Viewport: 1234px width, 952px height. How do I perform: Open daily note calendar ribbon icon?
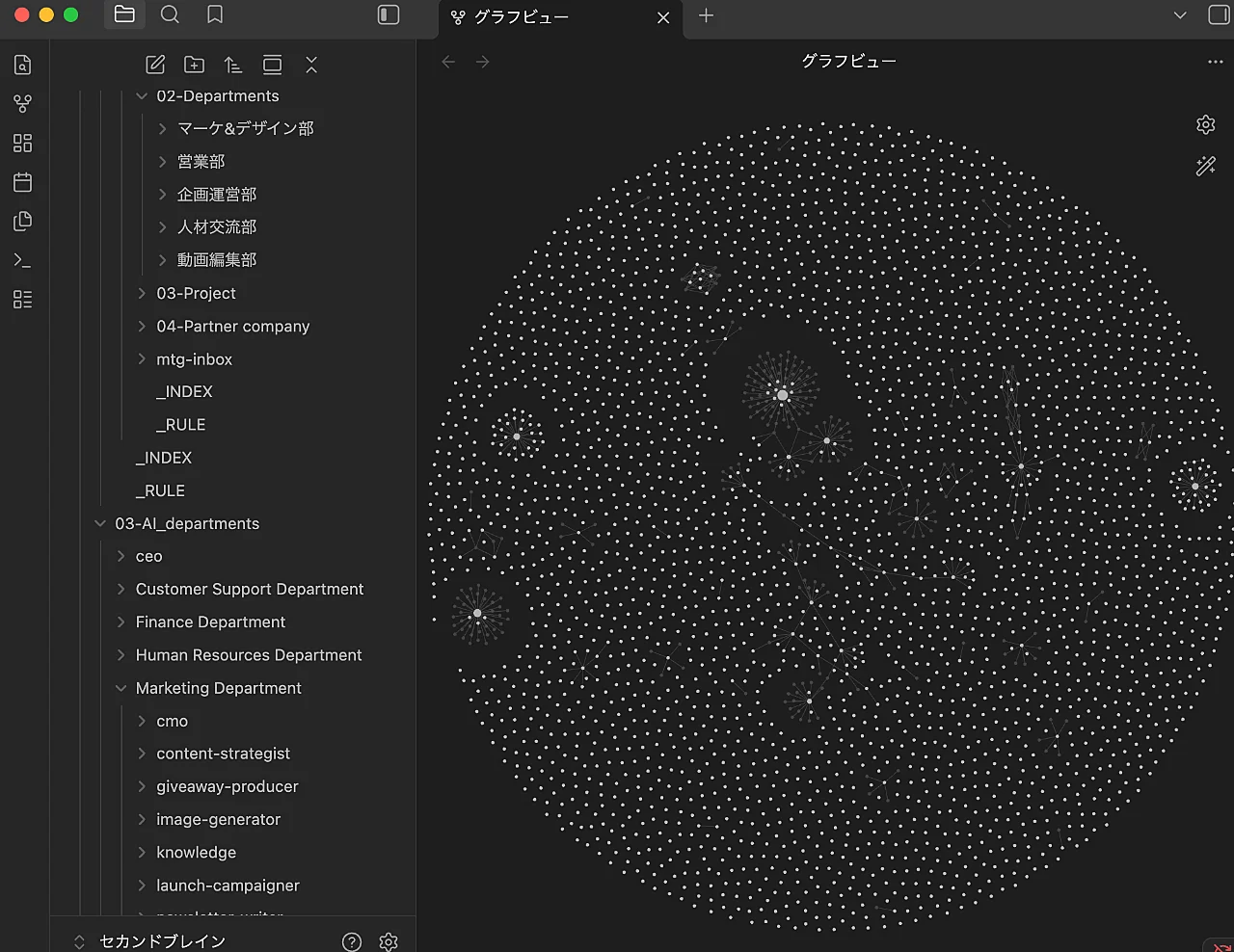pos(22,182)
